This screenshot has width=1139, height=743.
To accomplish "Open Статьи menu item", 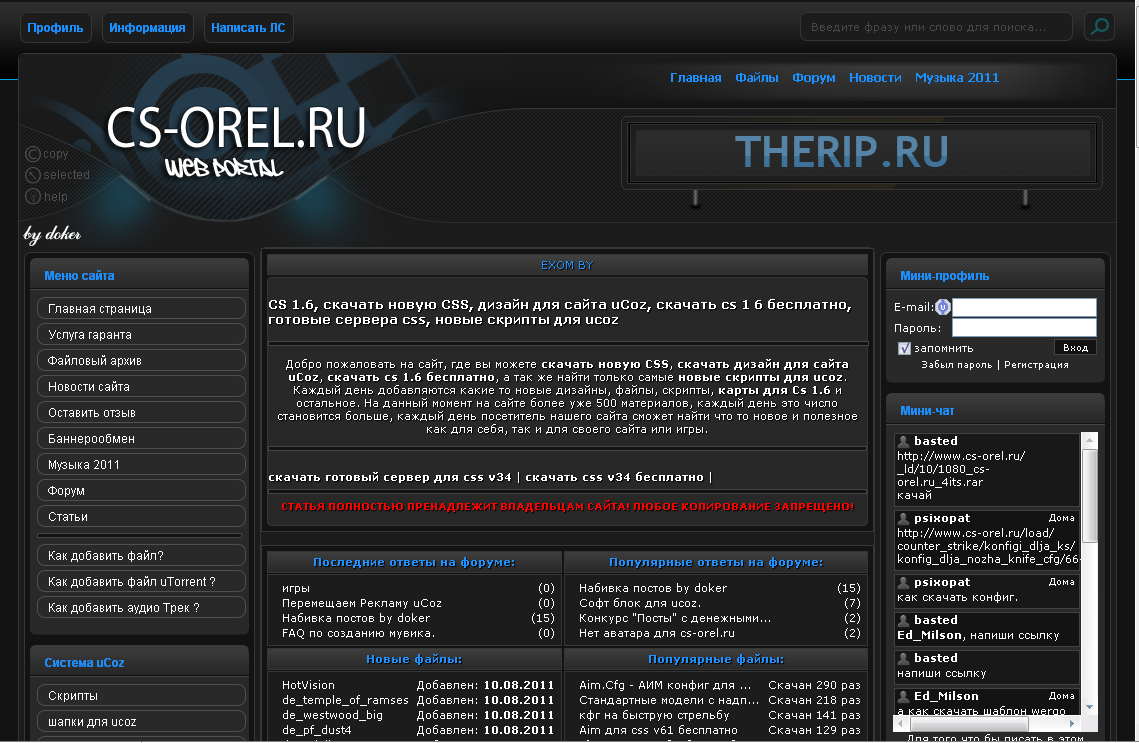I will click(141, 517).
